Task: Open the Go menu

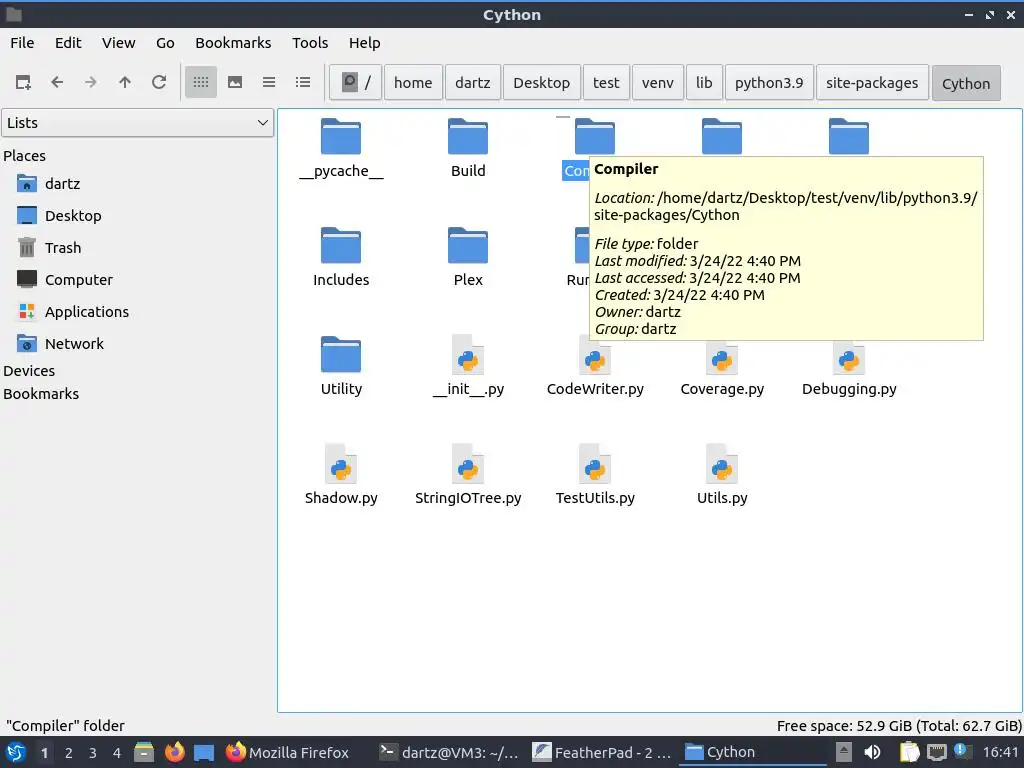Action: [165, 43]
